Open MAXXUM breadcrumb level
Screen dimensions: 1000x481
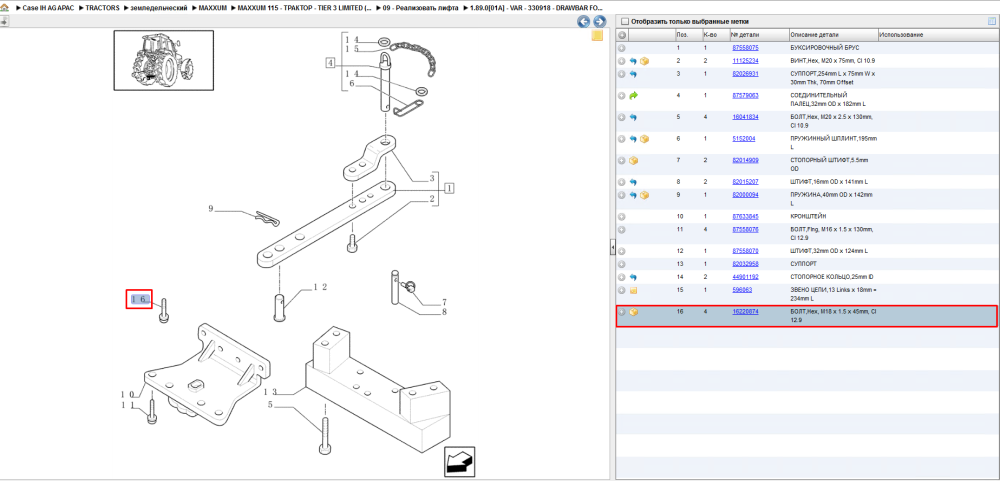(212, 7)
